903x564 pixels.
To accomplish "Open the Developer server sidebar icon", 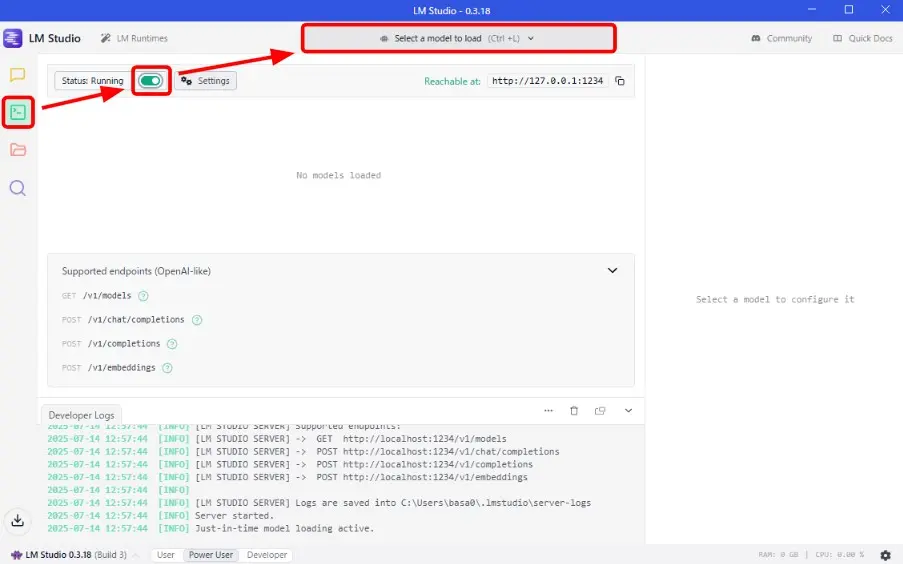I will 18,112.
